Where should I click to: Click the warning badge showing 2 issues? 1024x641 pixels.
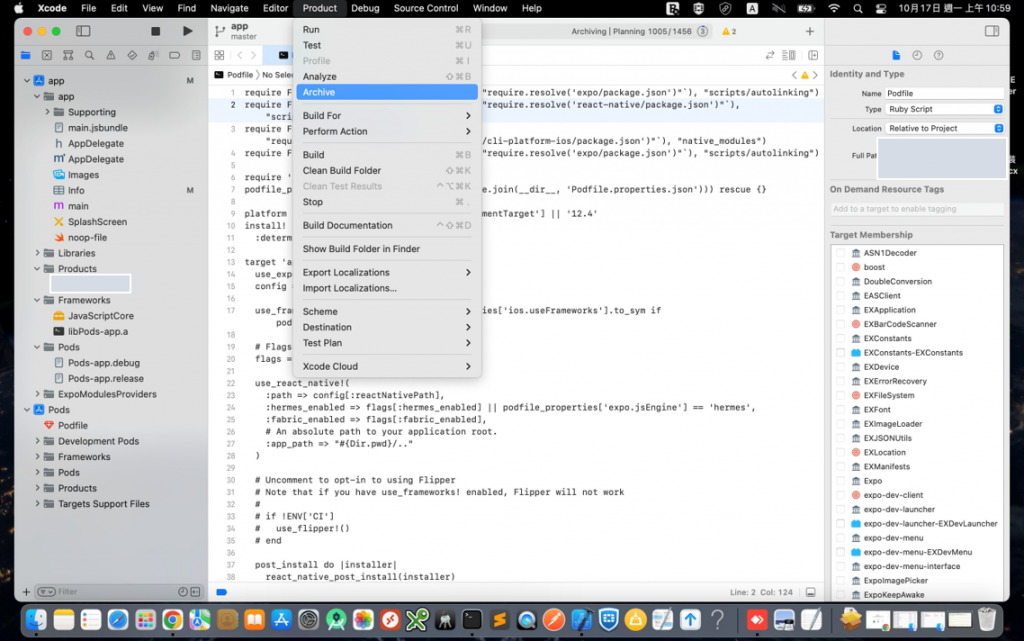[x=729, y=31]
